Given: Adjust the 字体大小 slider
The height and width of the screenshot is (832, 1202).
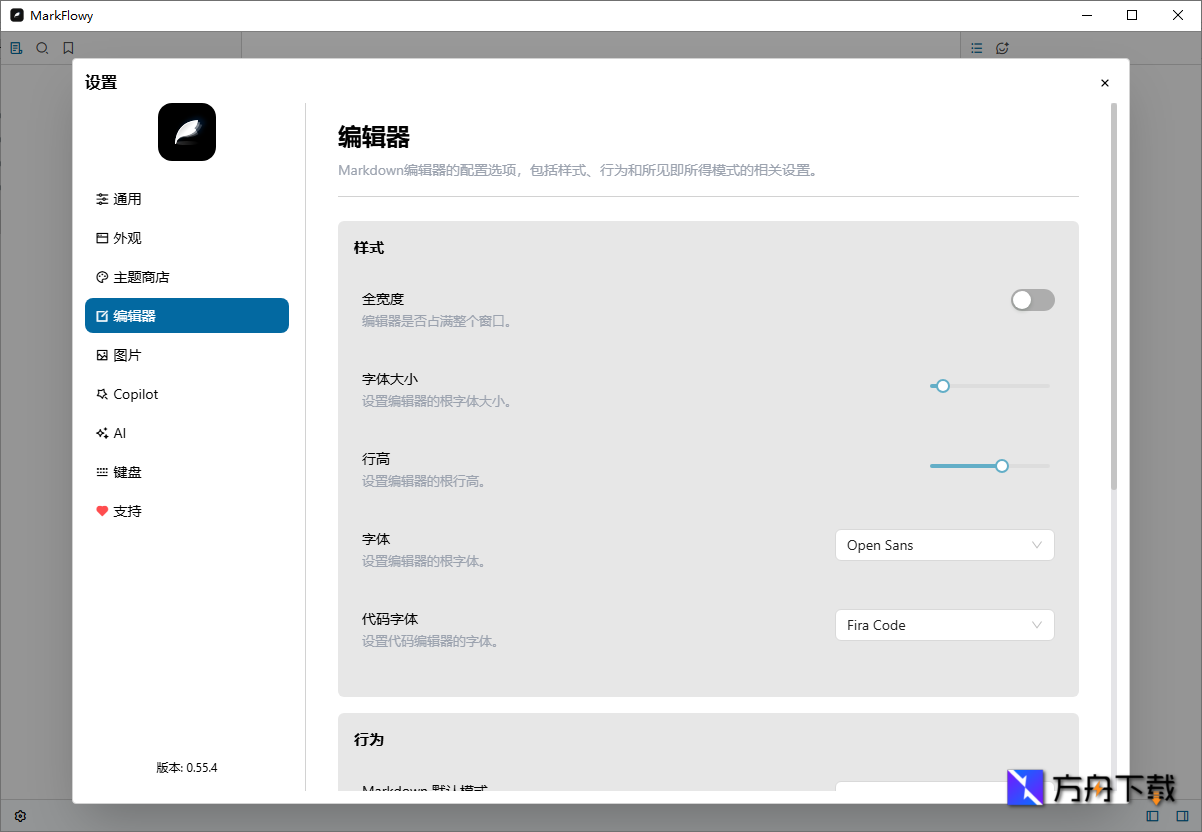Looking at the screenshot, I should pos(941,385).
